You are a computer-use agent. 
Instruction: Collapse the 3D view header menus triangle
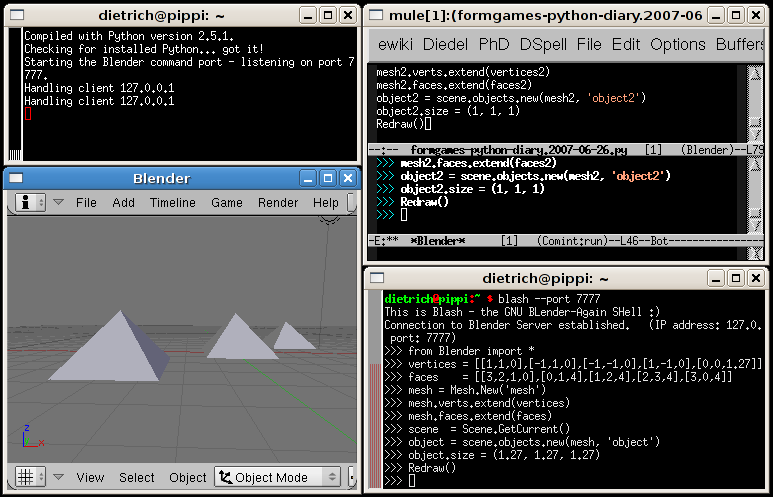58,477
